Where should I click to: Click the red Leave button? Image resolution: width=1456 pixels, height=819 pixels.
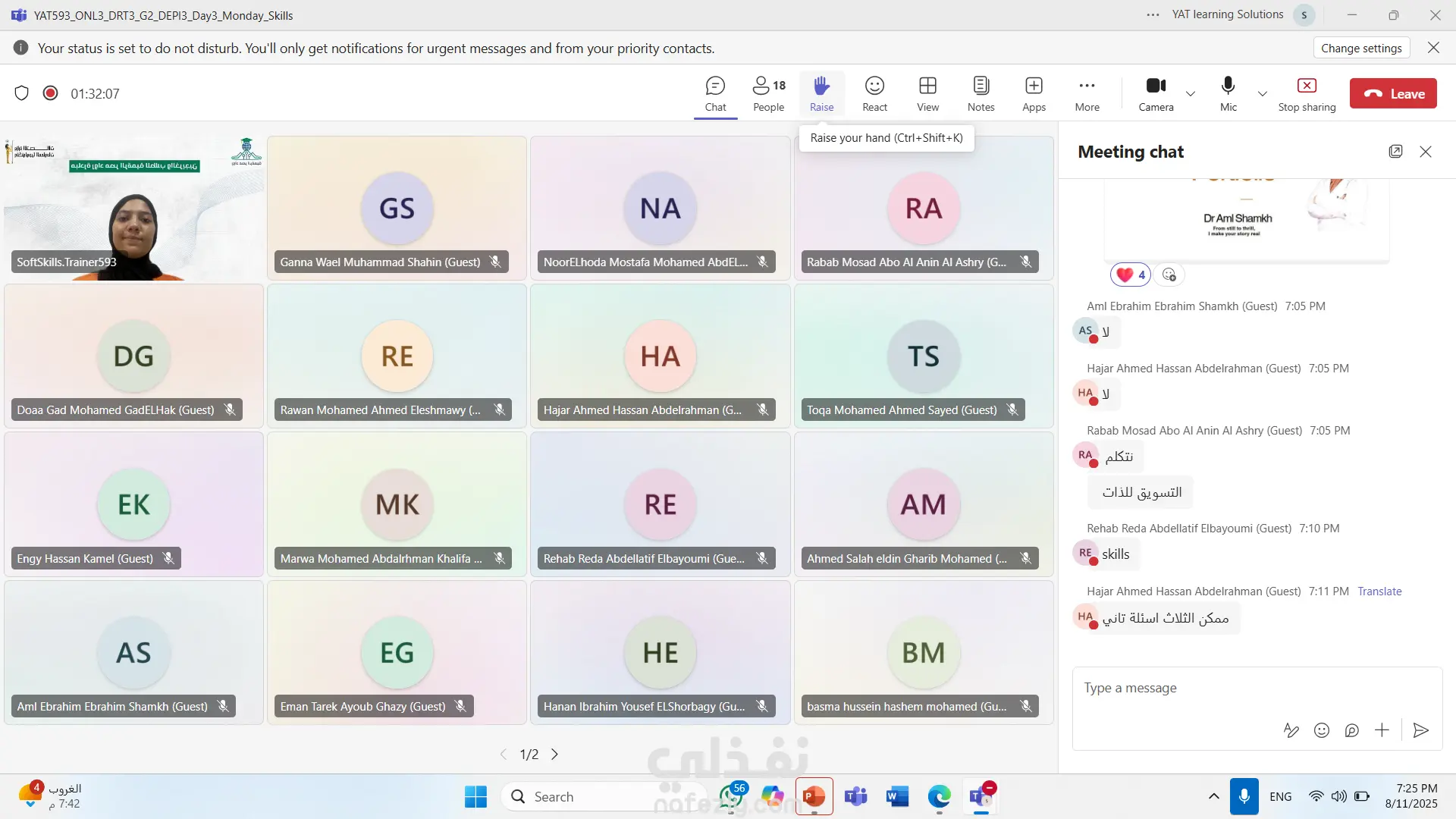(x=1393, y=93)
